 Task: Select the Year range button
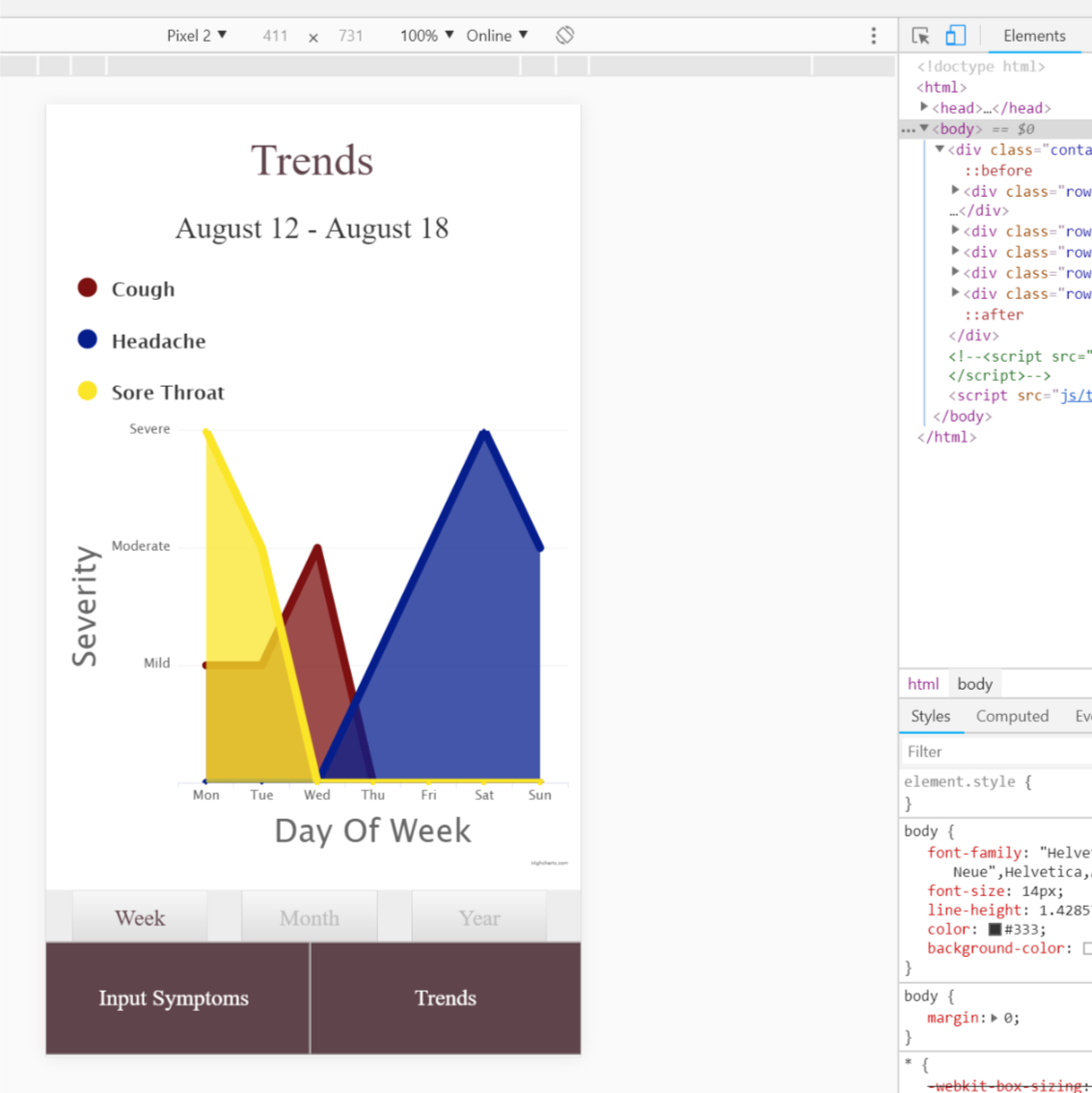tap(479, 917)
